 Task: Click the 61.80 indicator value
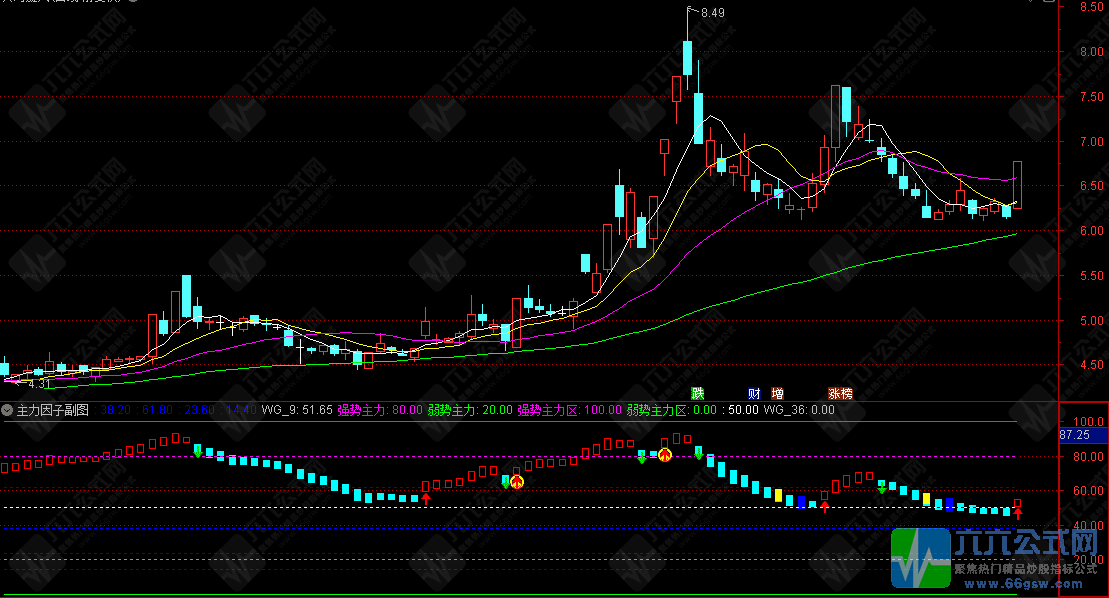[x=157, y=410]
